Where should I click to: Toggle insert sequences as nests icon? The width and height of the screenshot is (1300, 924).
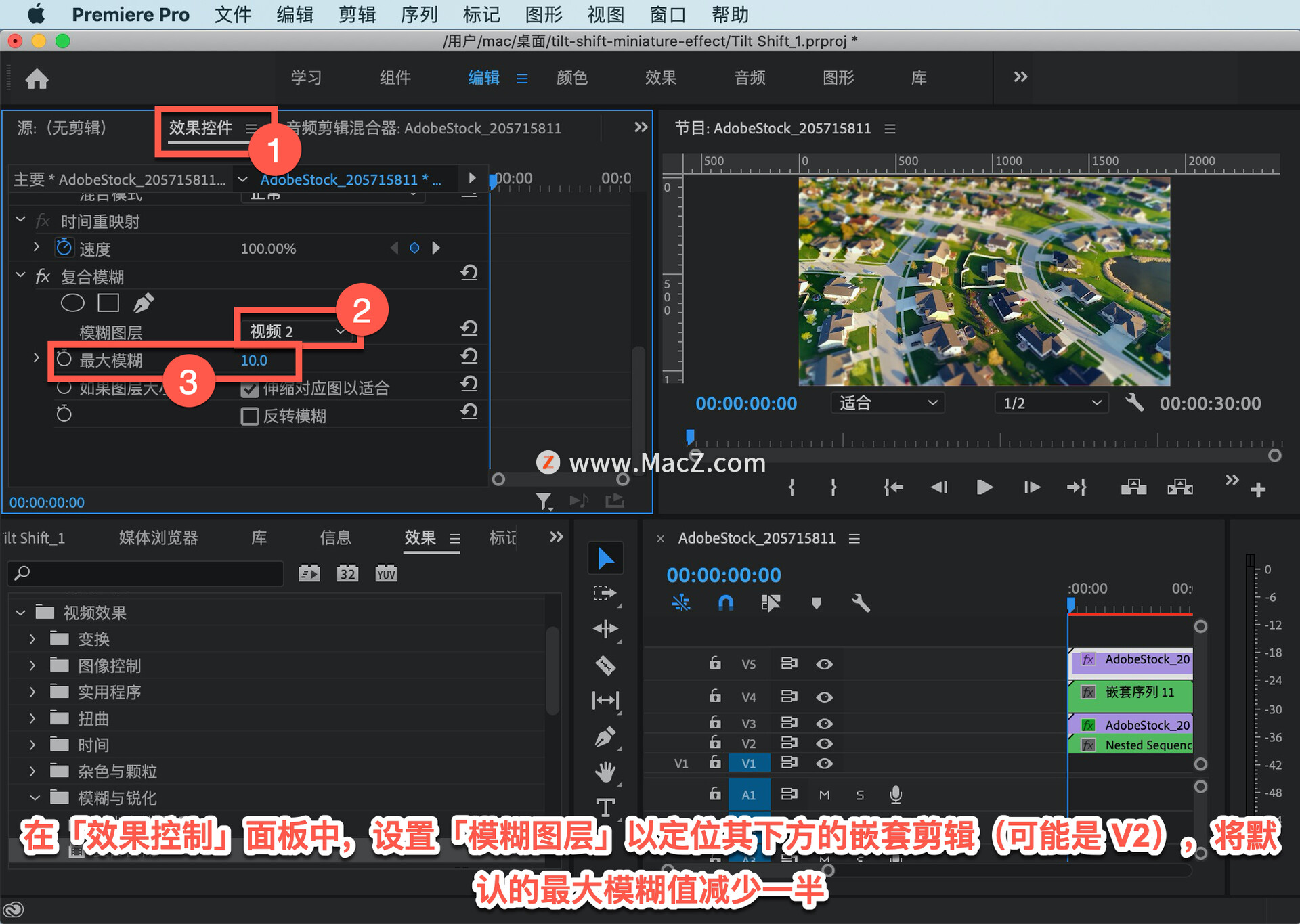[680, 602]
